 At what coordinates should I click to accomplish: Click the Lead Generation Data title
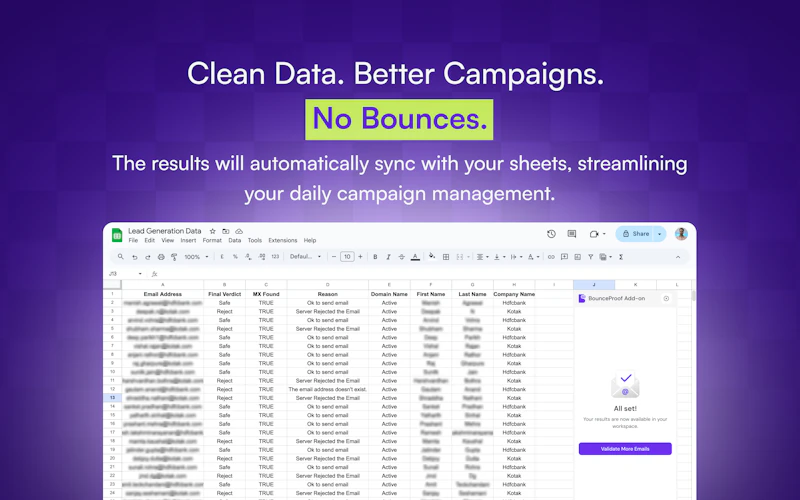click(165, 231)
